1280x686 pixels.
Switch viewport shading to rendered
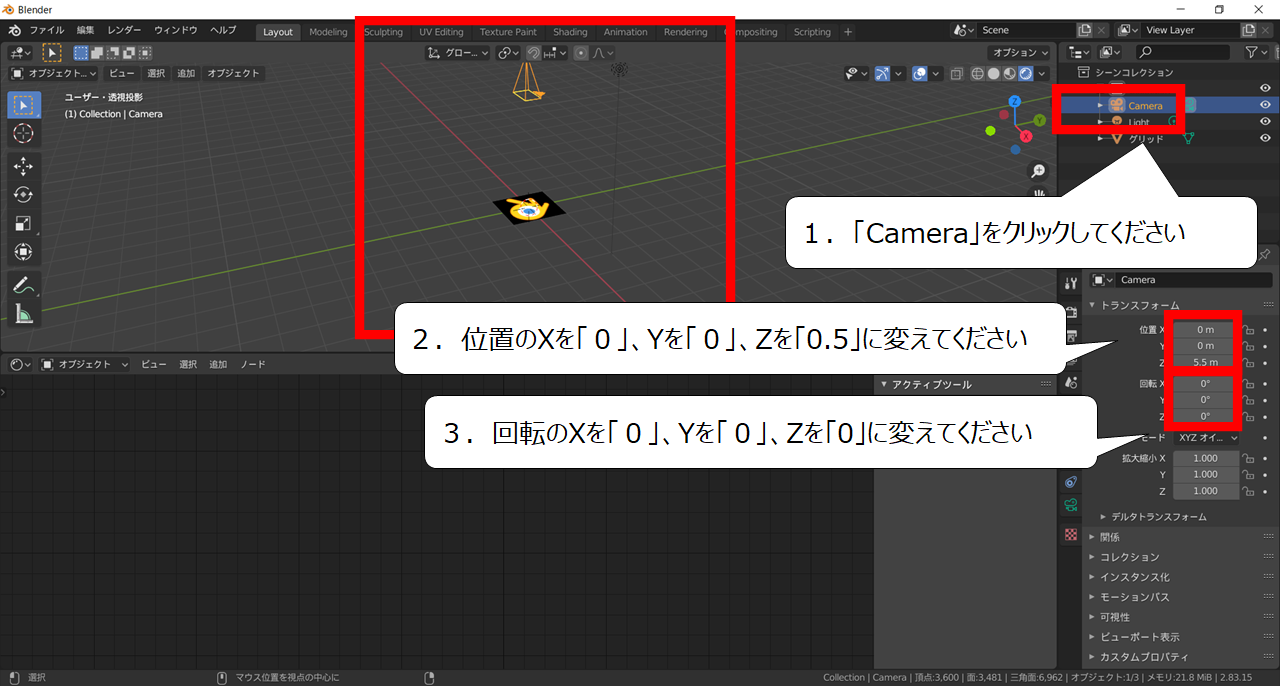tap(1025, 73)
